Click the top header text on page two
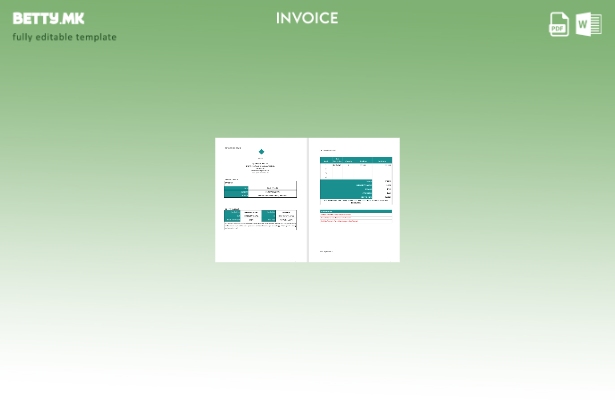Viewport: 615px width, 400px height. pyautogui.click(x=328, y=150)
